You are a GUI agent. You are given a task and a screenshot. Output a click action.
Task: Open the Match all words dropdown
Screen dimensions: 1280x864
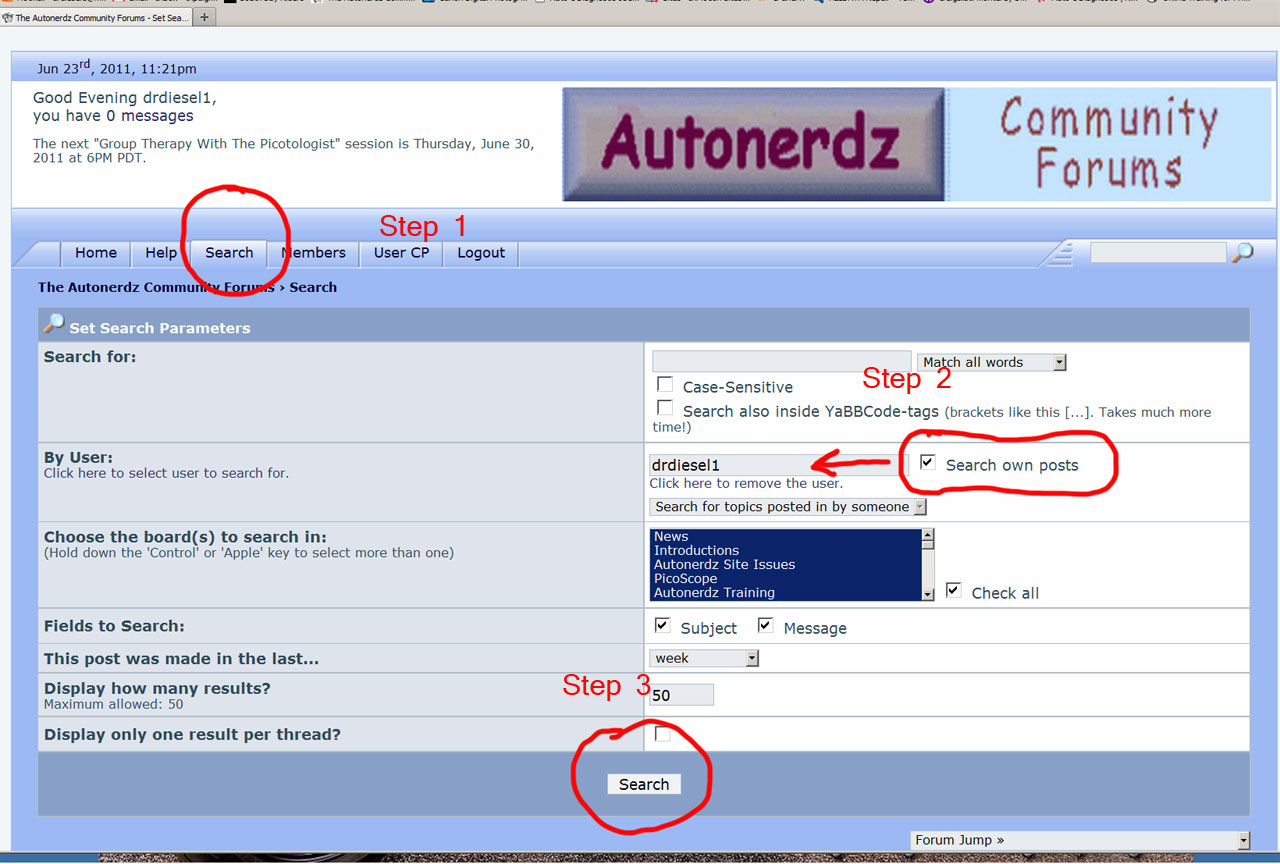992,362
